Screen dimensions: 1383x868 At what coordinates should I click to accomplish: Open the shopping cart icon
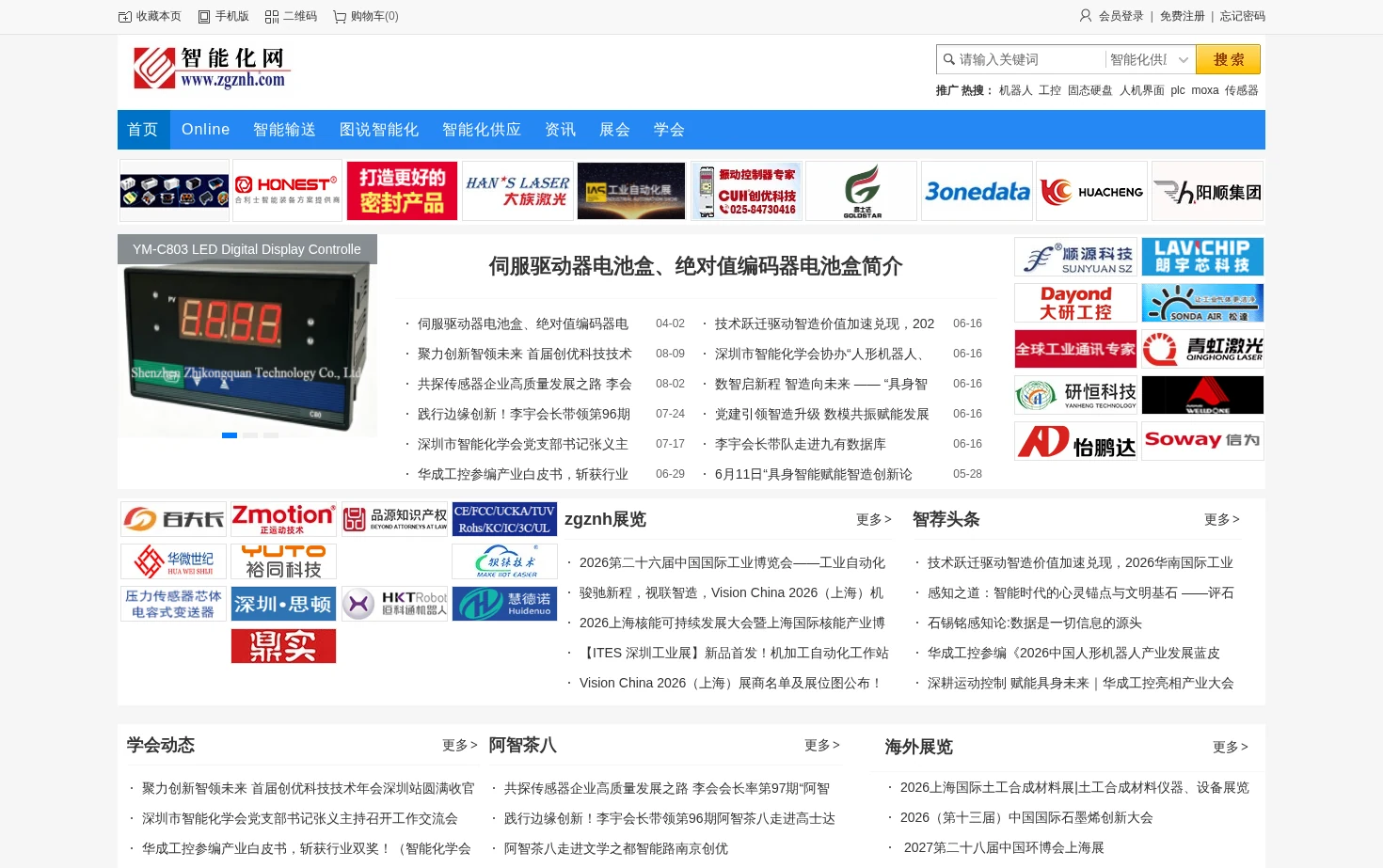(340, 17)
